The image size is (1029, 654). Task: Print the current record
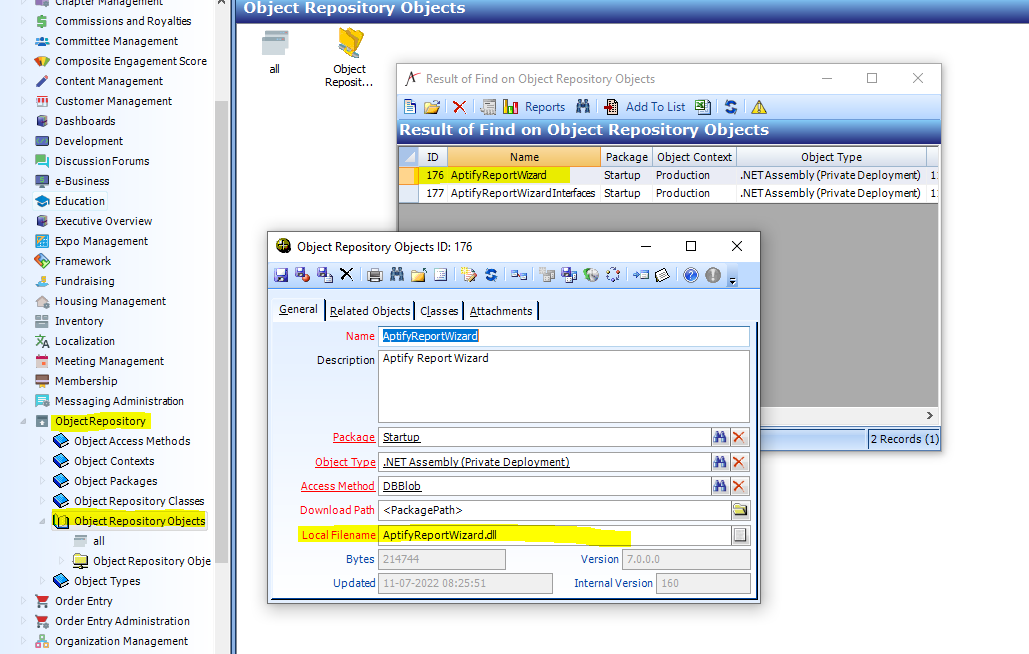[374, 274]
